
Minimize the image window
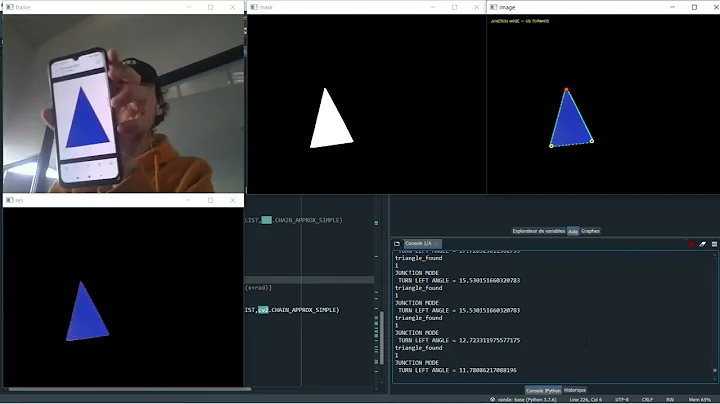click(672, 7)
